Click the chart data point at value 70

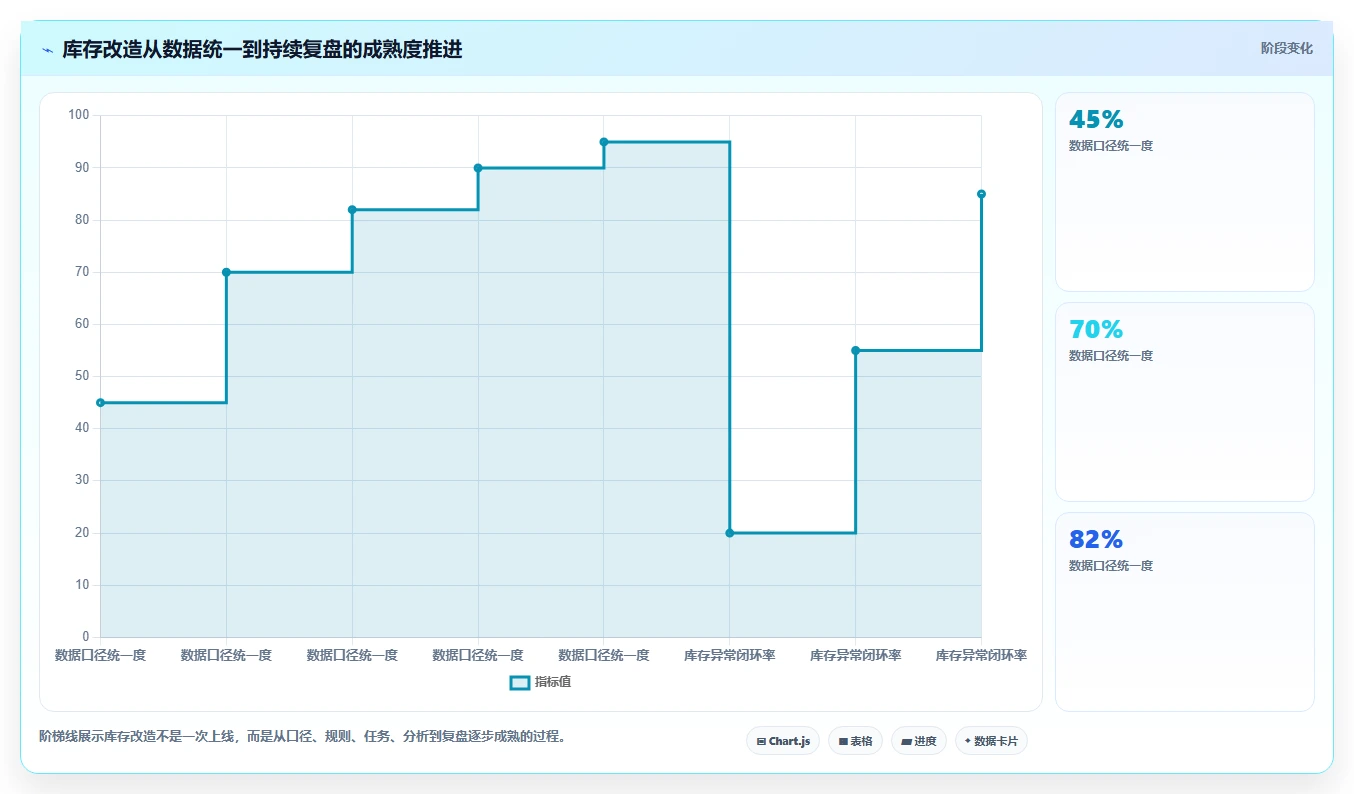coord(226,272)
